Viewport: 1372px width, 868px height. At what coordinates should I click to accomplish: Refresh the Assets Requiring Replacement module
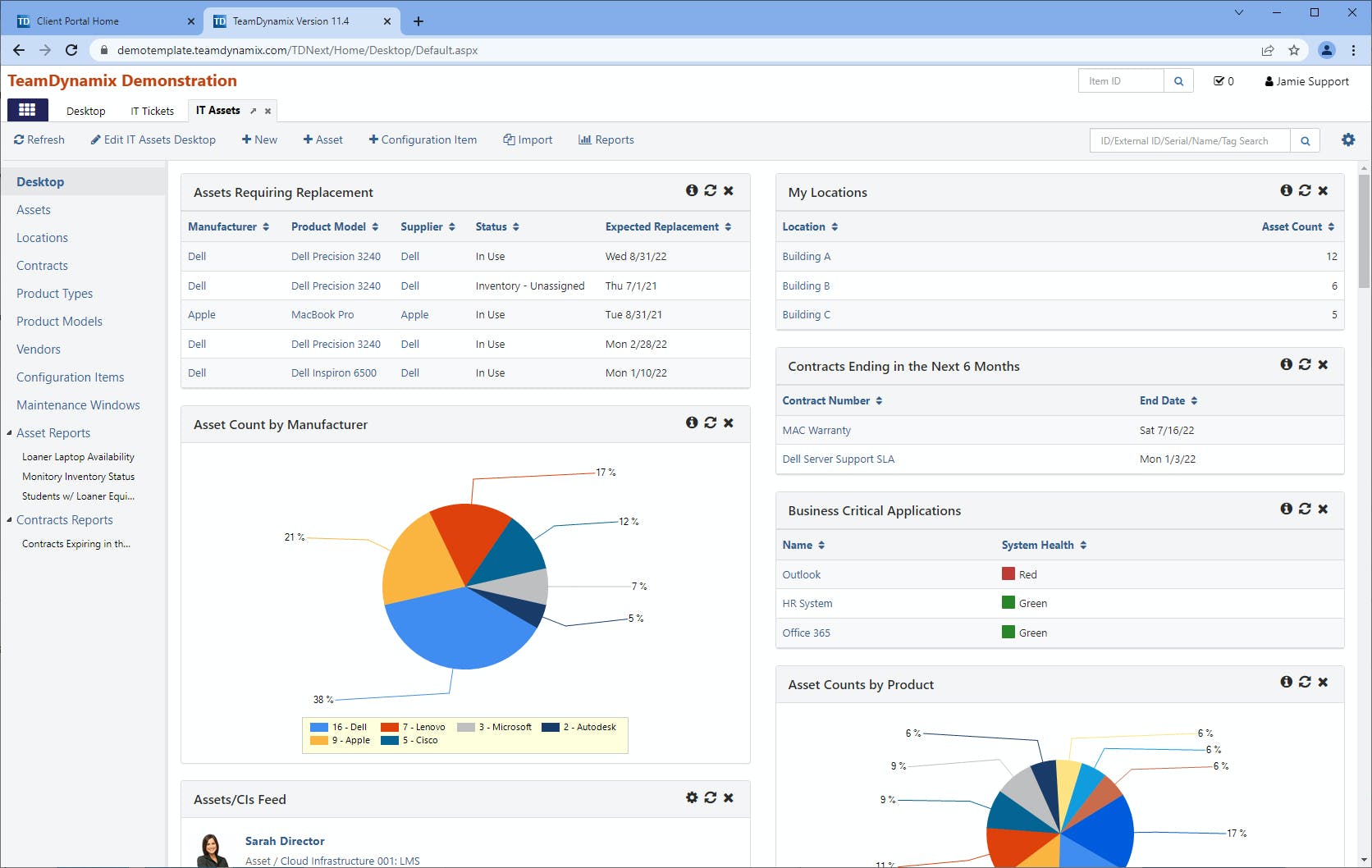tap(711, 190)
